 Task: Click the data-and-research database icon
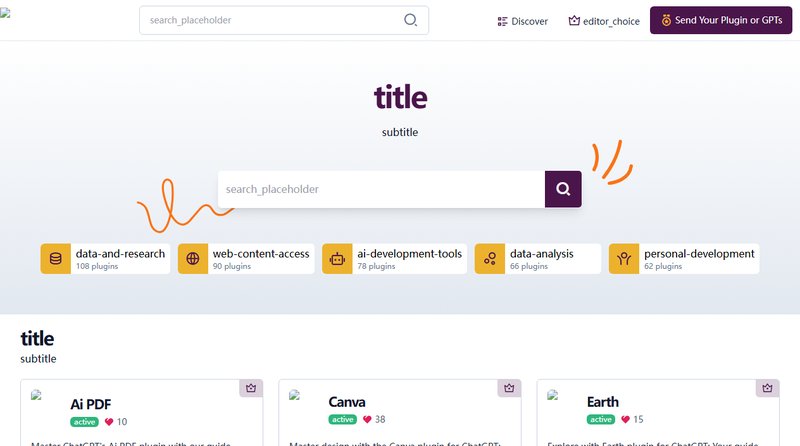coord(56,259)
